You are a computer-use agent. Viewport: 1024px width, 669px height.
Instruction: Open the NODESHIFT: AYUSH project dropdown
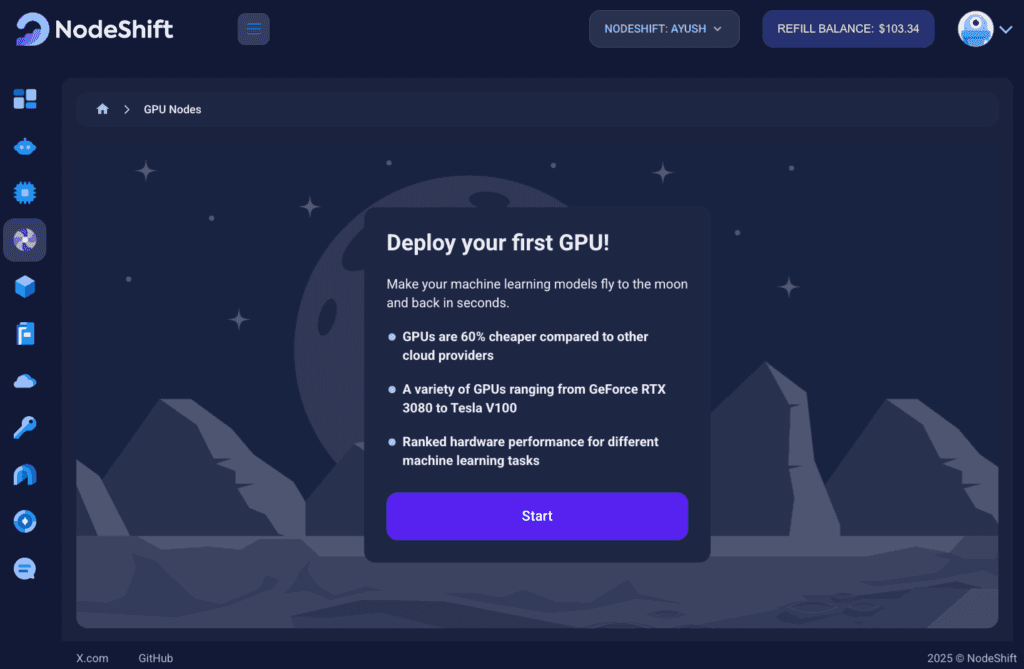click(664, 29)
